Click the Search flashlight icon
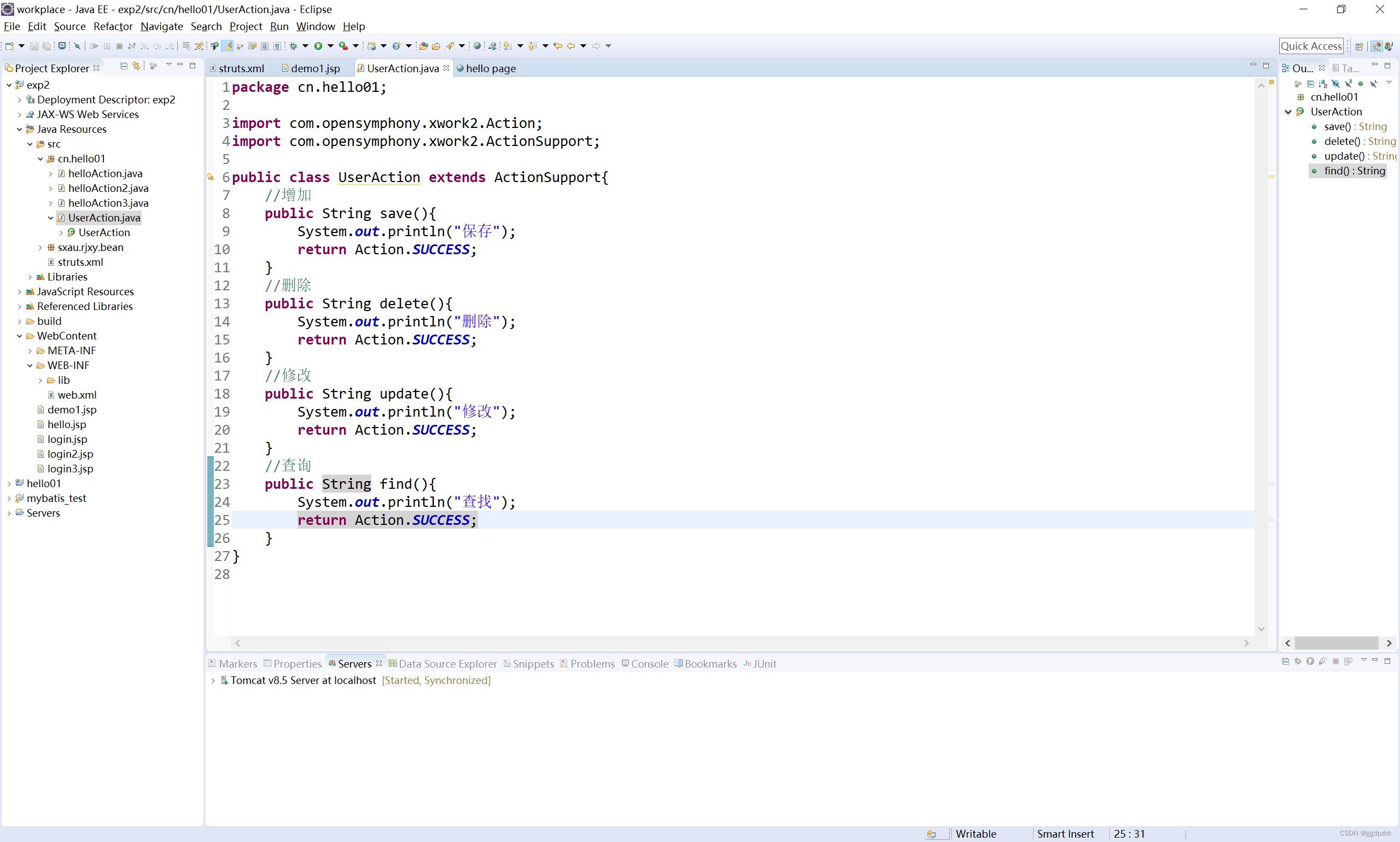1400x842 pixels. pyautogui.click(x=449, y=46)
